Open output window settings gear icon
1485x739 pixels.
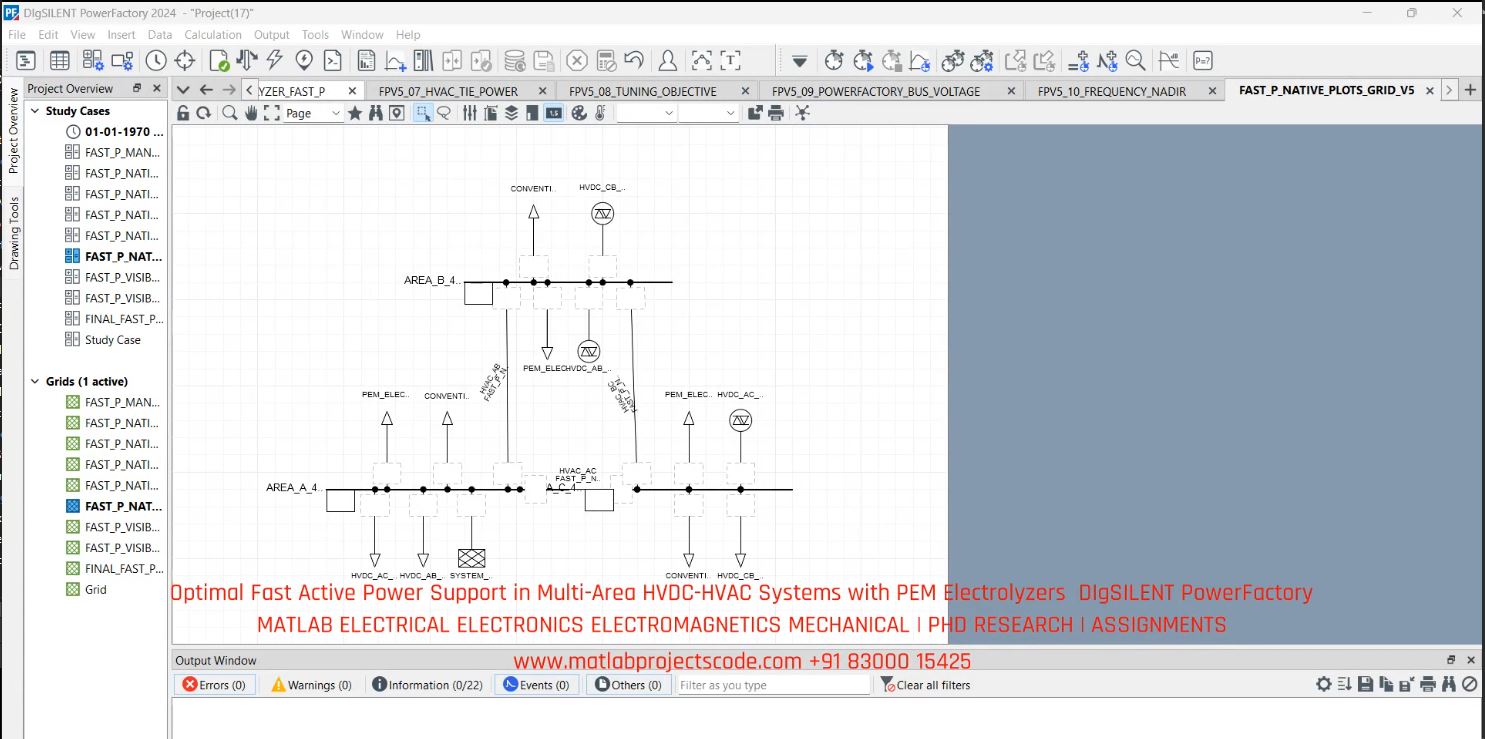(x=1324, y=685)
